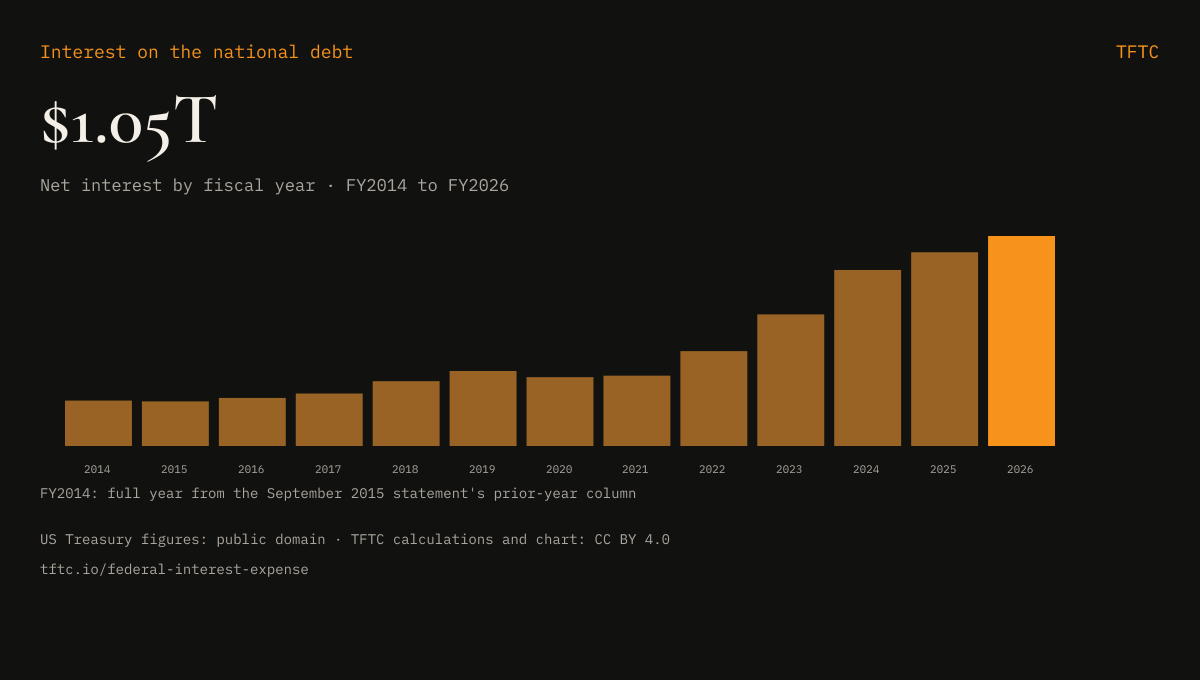Click the 2019 axis label
This screenshot has width=1200, height=680.
click(483, 469)
